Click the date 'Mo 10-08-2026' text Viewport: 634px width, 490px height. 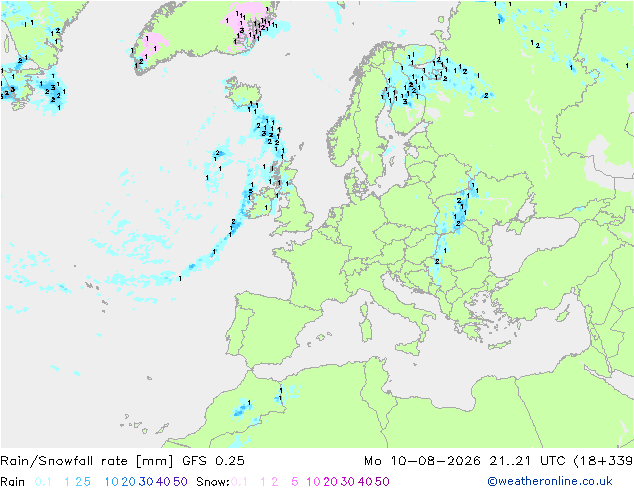pyautogui.click(x=422, y=460)
